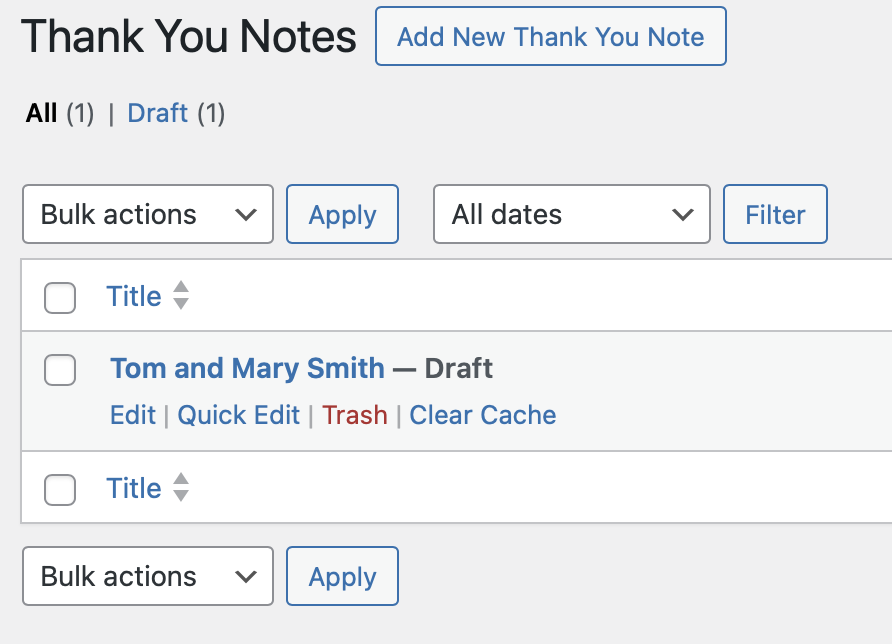Expand the All dates filter dropdown
892x644 pixels.
coord(571,214)
